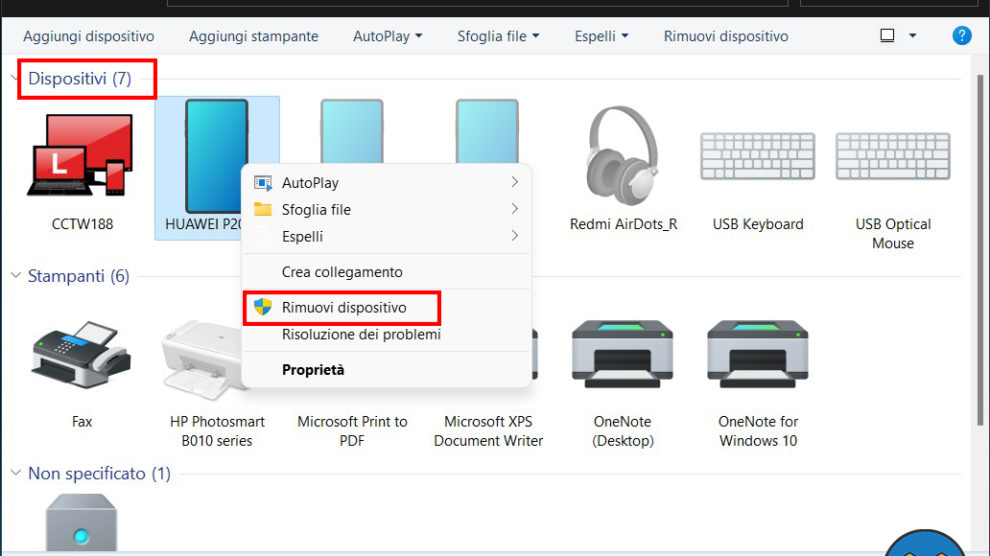Select the OneNote for Windows 10 printer icon

[758, 353]
